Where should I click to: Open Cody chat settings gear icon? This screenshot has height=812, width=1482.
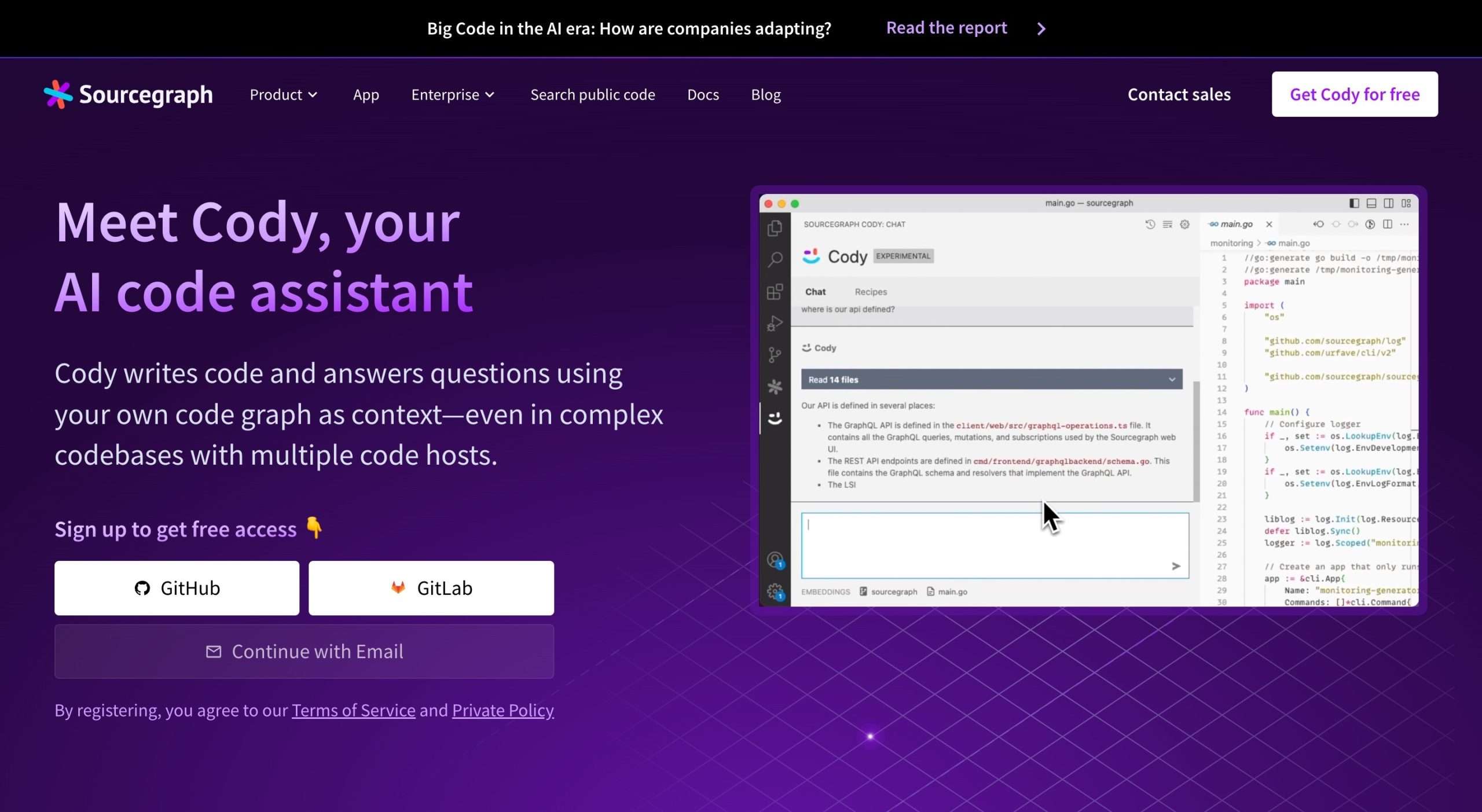(x=1184, y=225)
